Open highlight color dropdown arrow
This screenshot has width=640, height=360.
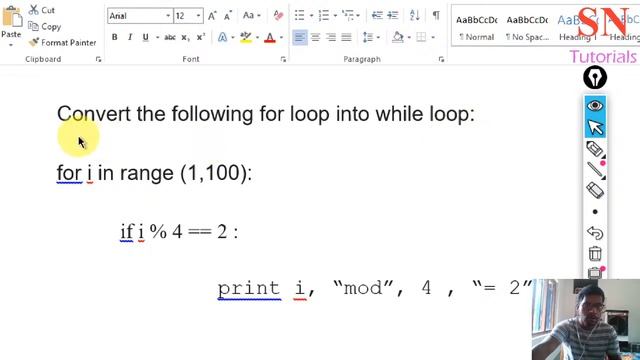[257, 38]
